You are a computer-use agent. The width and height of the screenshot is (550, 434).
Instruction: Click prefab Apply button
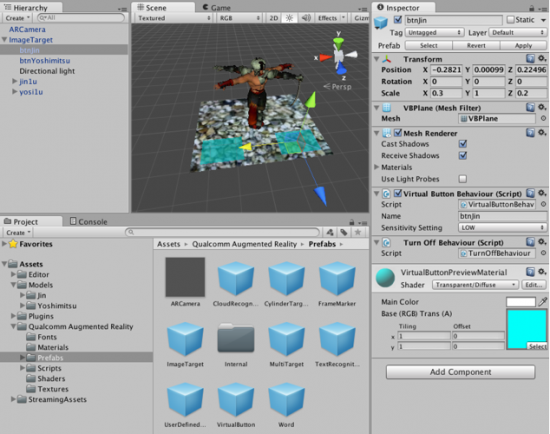coord(523,45)
